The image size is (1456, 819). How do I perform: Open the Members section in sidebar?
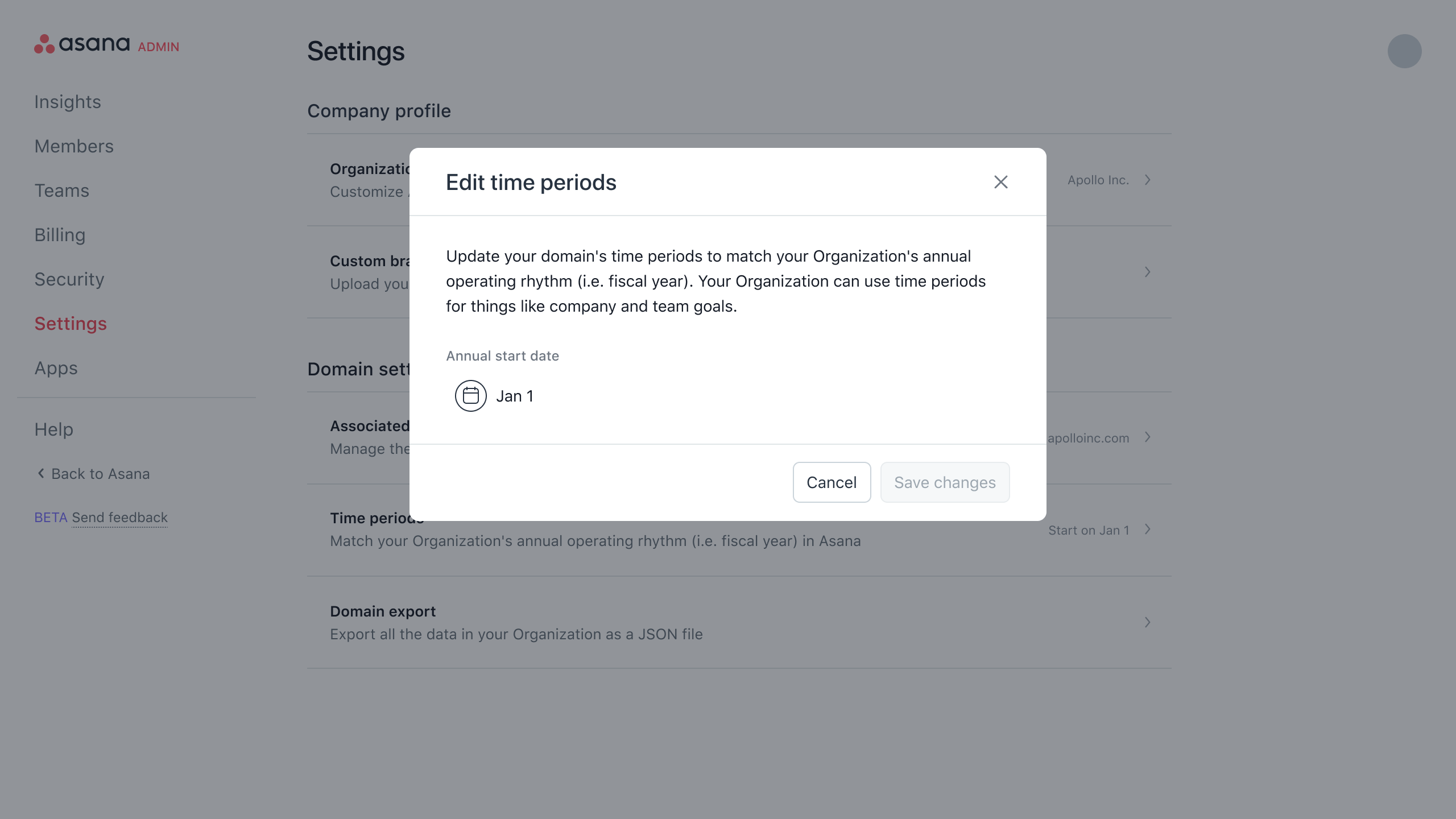point(74,146)
